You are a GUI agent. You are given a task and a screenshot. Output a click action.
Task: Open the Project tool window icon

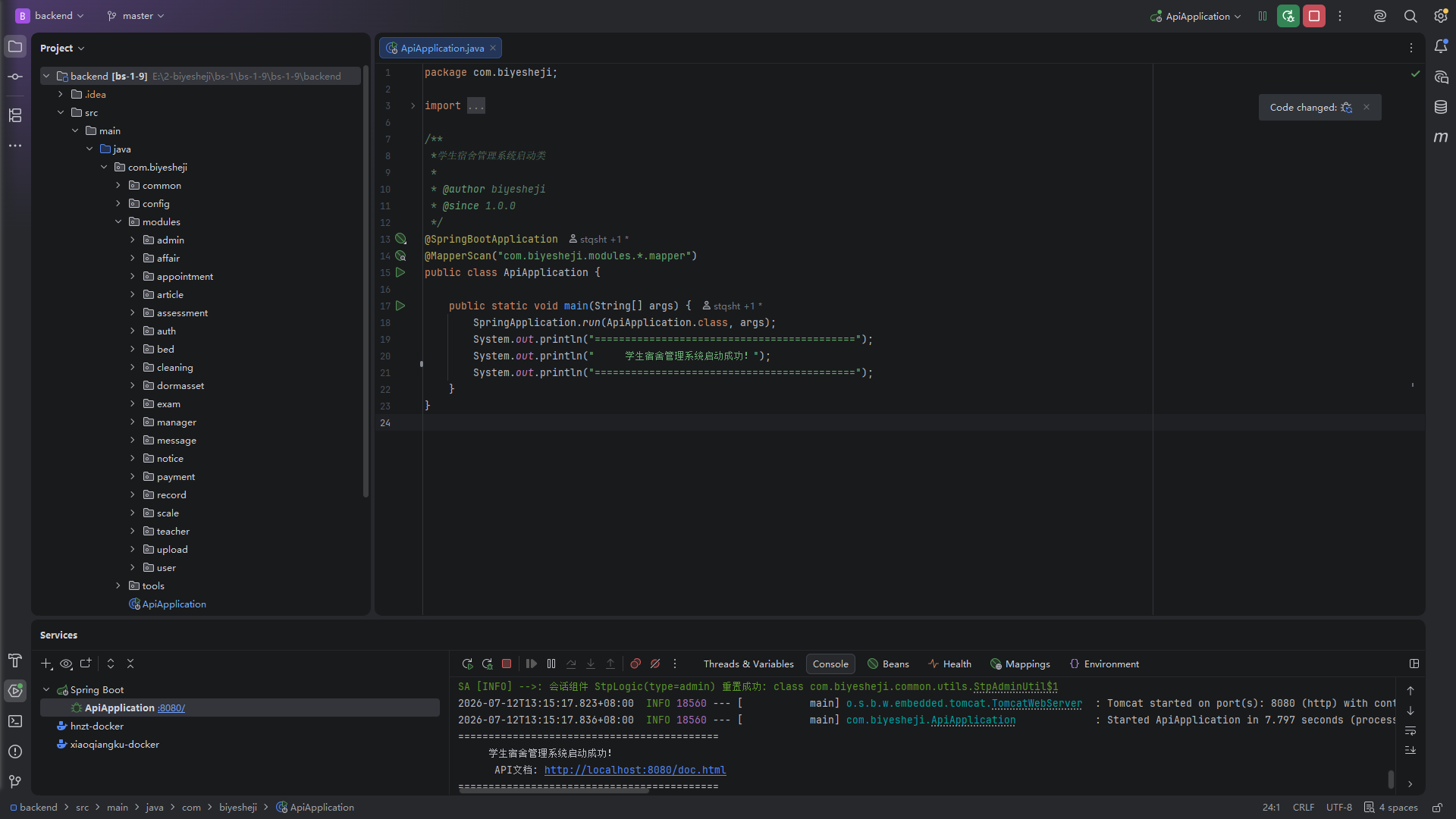tap(15, 47)
